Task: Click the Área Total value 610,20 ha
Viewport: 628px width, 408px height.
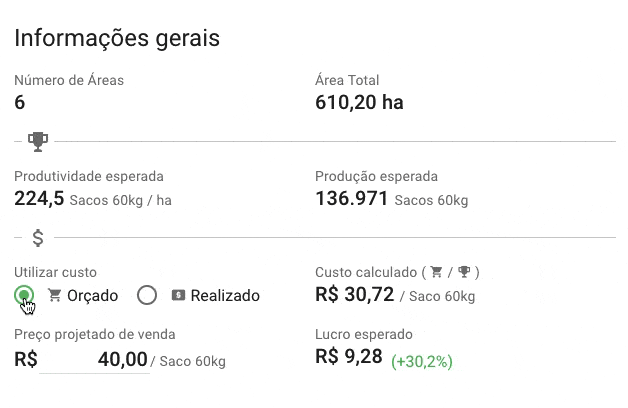Action: (x=359, y=102)
